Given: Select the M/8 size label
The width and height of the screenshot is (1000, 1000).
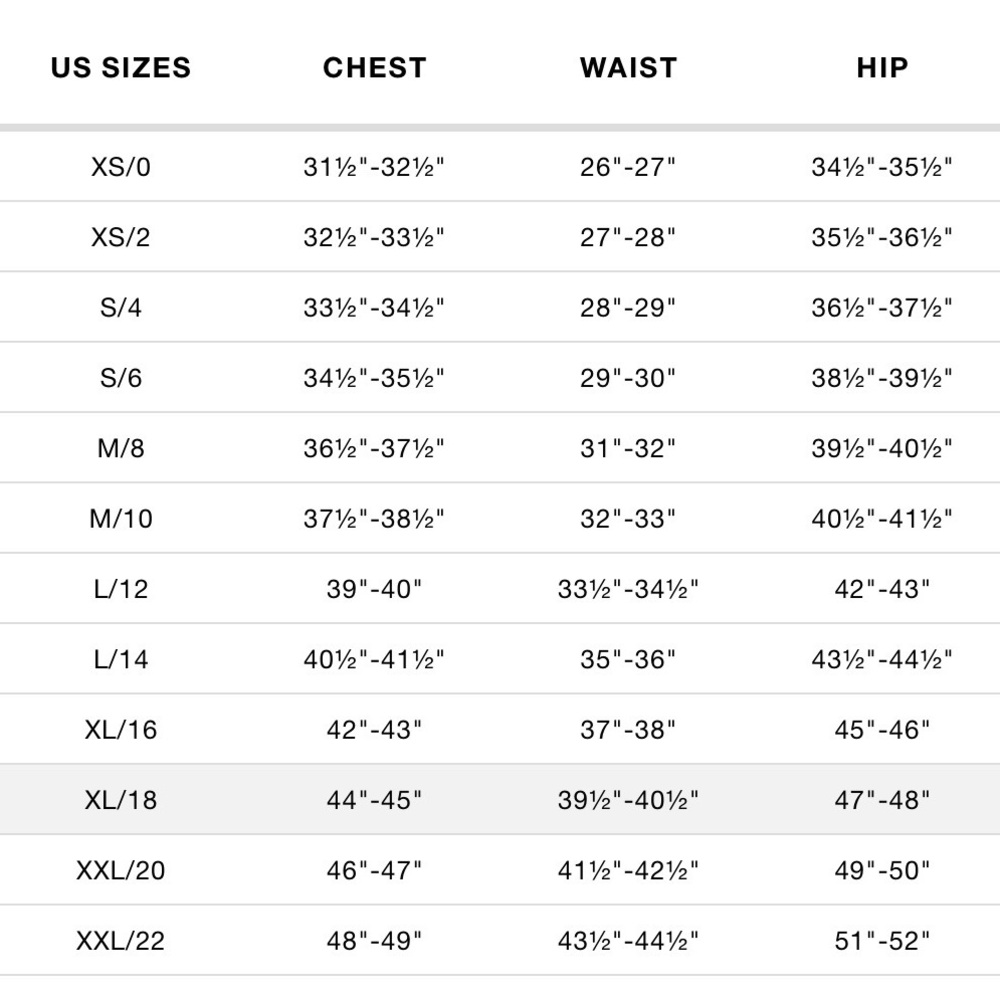Looking at the screenshot, I should coord(121,448).
